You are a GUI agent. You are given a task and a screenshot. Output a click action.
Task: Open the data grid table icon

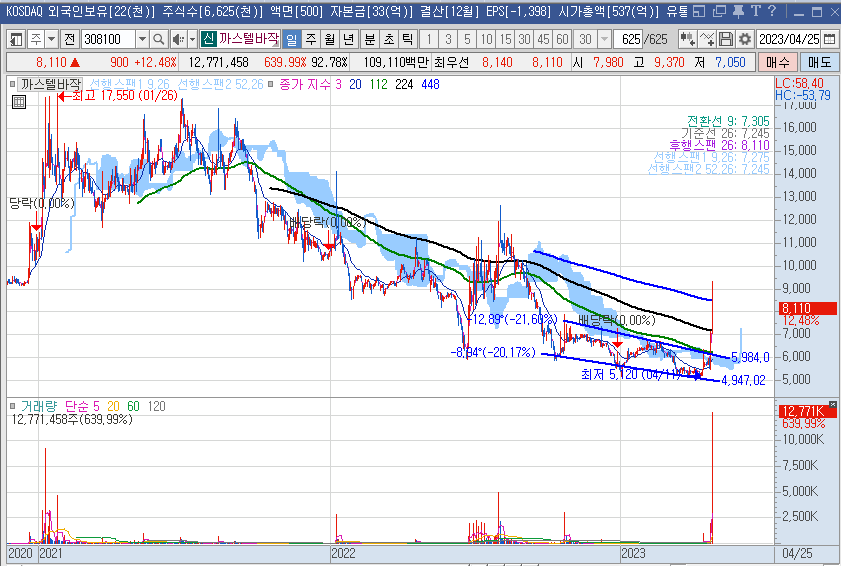pos(19,102)
